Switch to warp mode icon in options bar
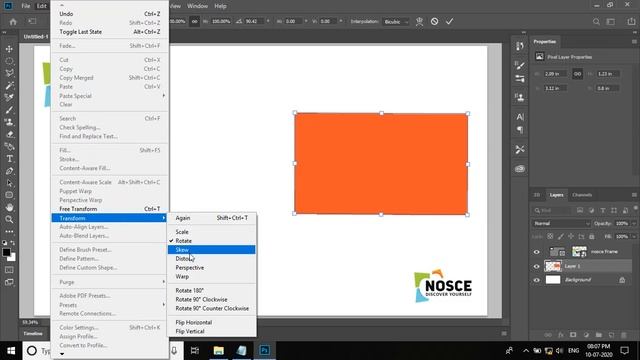The height and width of the screenshot is (360, 640). point(419,21)
